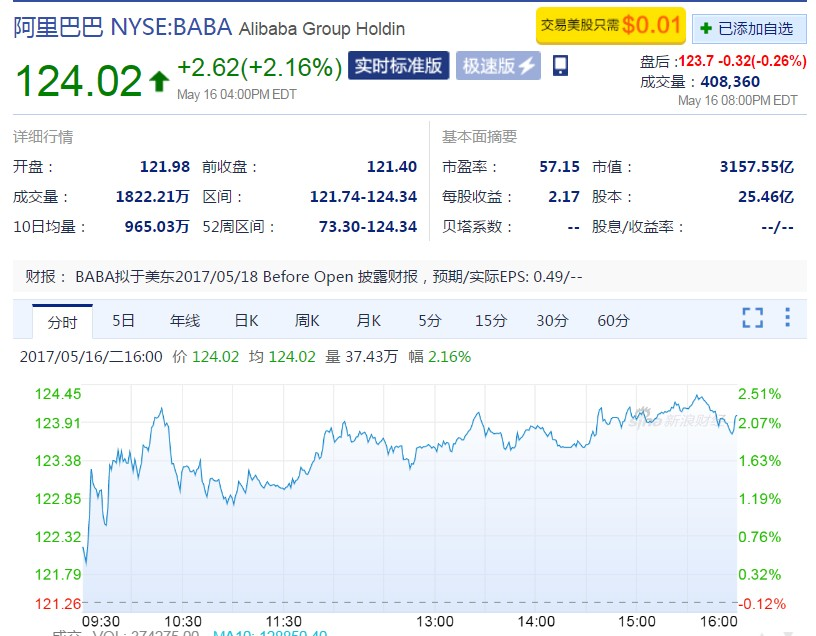
Task: Select the 15分 interval tab
Action: click(491, 321)
